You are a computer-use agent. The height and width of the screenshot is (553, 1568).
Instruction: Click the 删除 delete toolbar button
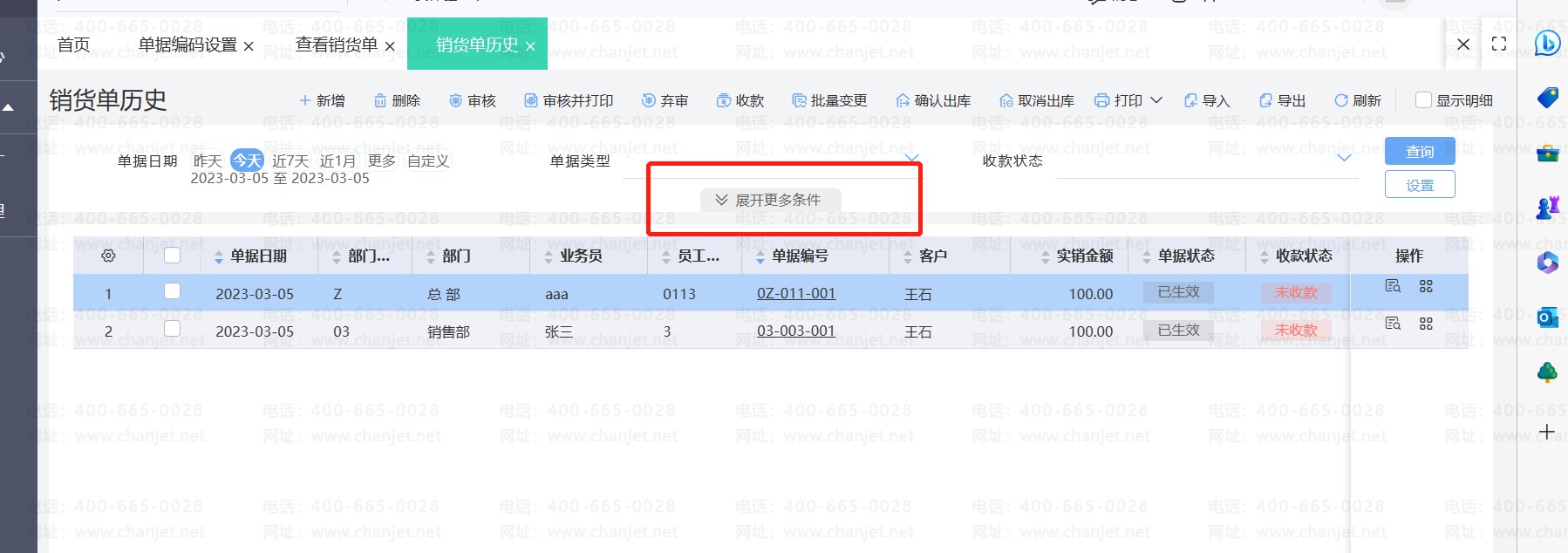click(397, 100)
